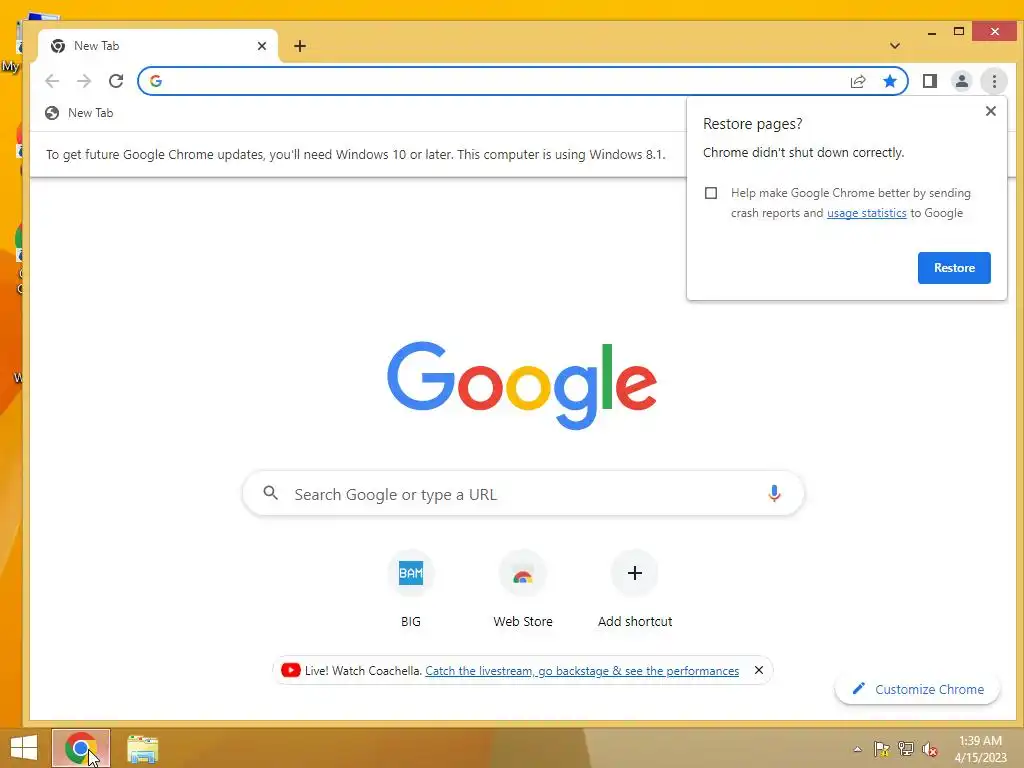1024x768 pixels.
Task: Click the forward navigation arrow
Action: point(84,81)
